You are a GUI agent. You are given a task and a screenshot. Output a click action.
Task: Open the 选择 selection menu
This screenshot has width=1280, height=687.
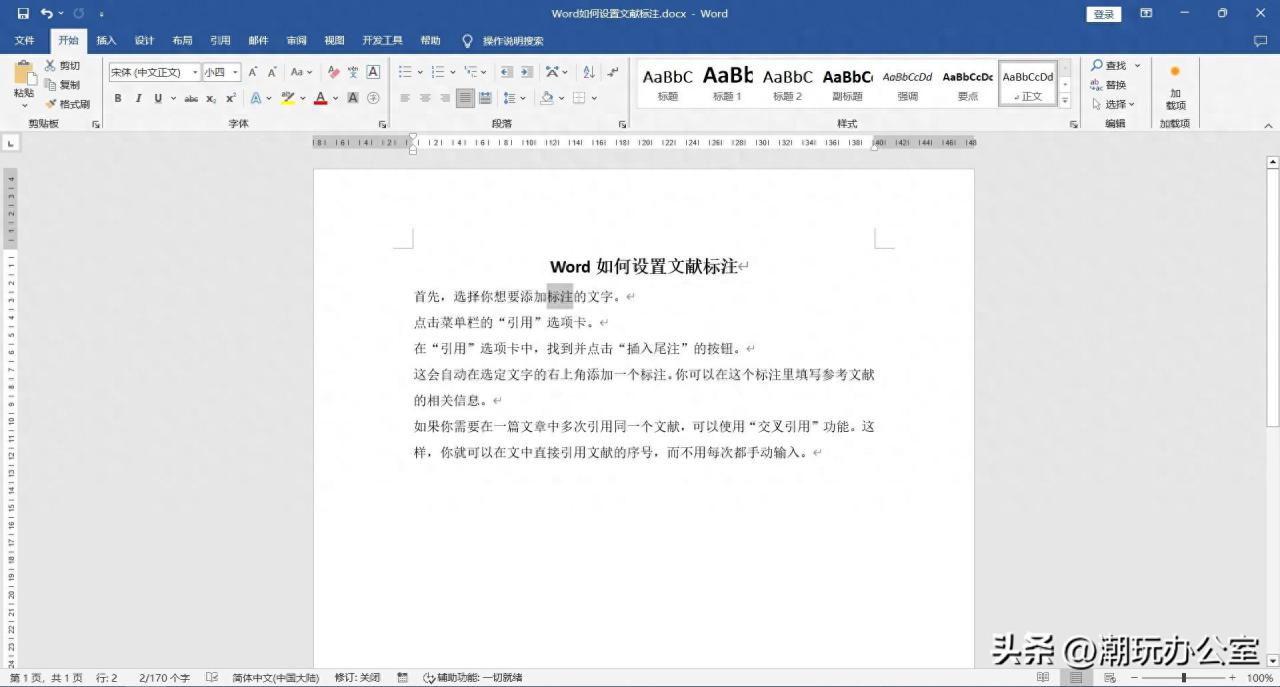1113,104
